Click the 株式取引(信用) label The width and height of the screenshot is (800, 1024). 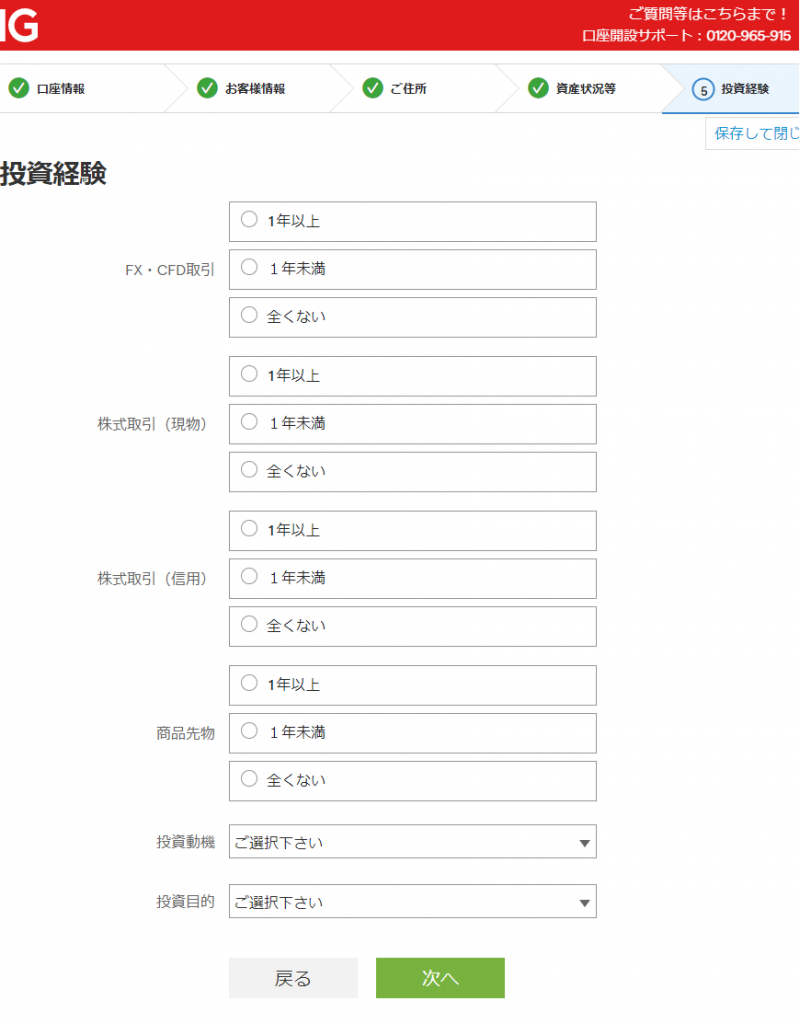pyautogui.click(x=152, y=579)
